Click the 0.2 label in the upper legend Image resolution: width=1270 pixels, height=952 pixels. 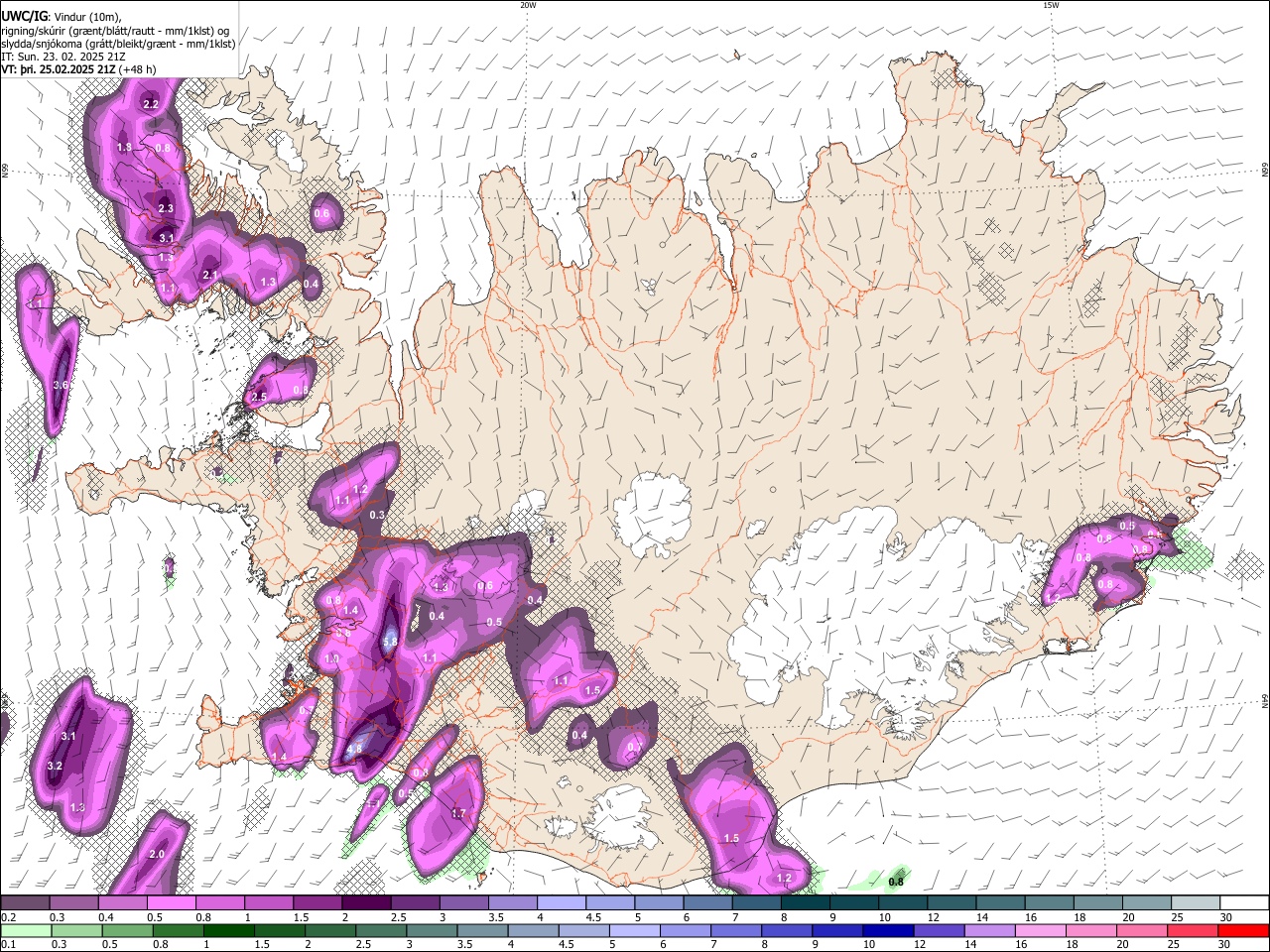click(x=8, y=917)
